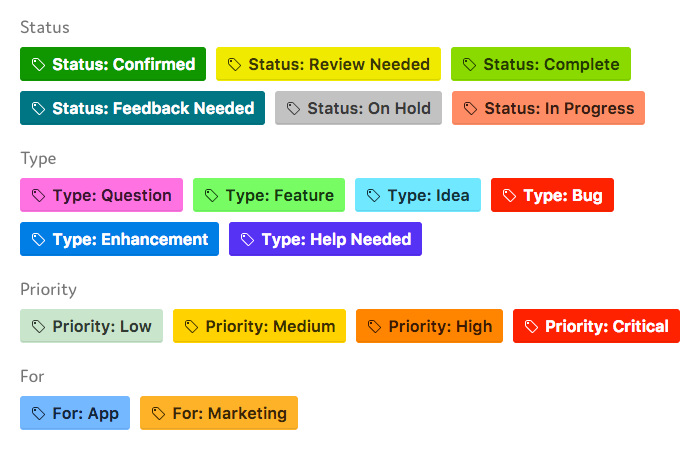The width and height of the screenshot is (700, 450).
Task: Select the Type: Question label
Action: click(101, 195)
